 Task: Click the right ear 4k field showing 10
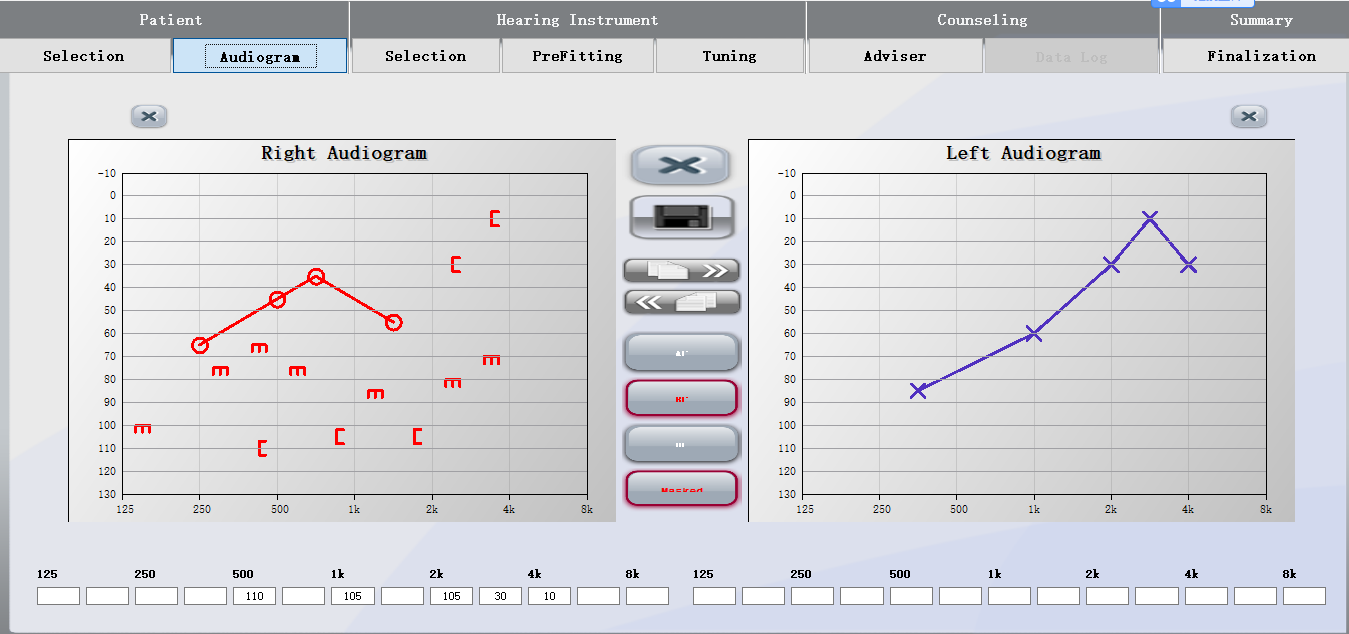[549, 596]
